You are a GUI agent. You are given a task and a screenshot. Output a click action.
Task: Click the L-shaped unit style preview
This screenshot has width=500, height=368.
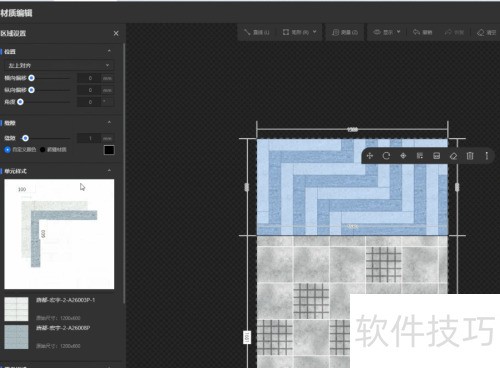(59, 234)
